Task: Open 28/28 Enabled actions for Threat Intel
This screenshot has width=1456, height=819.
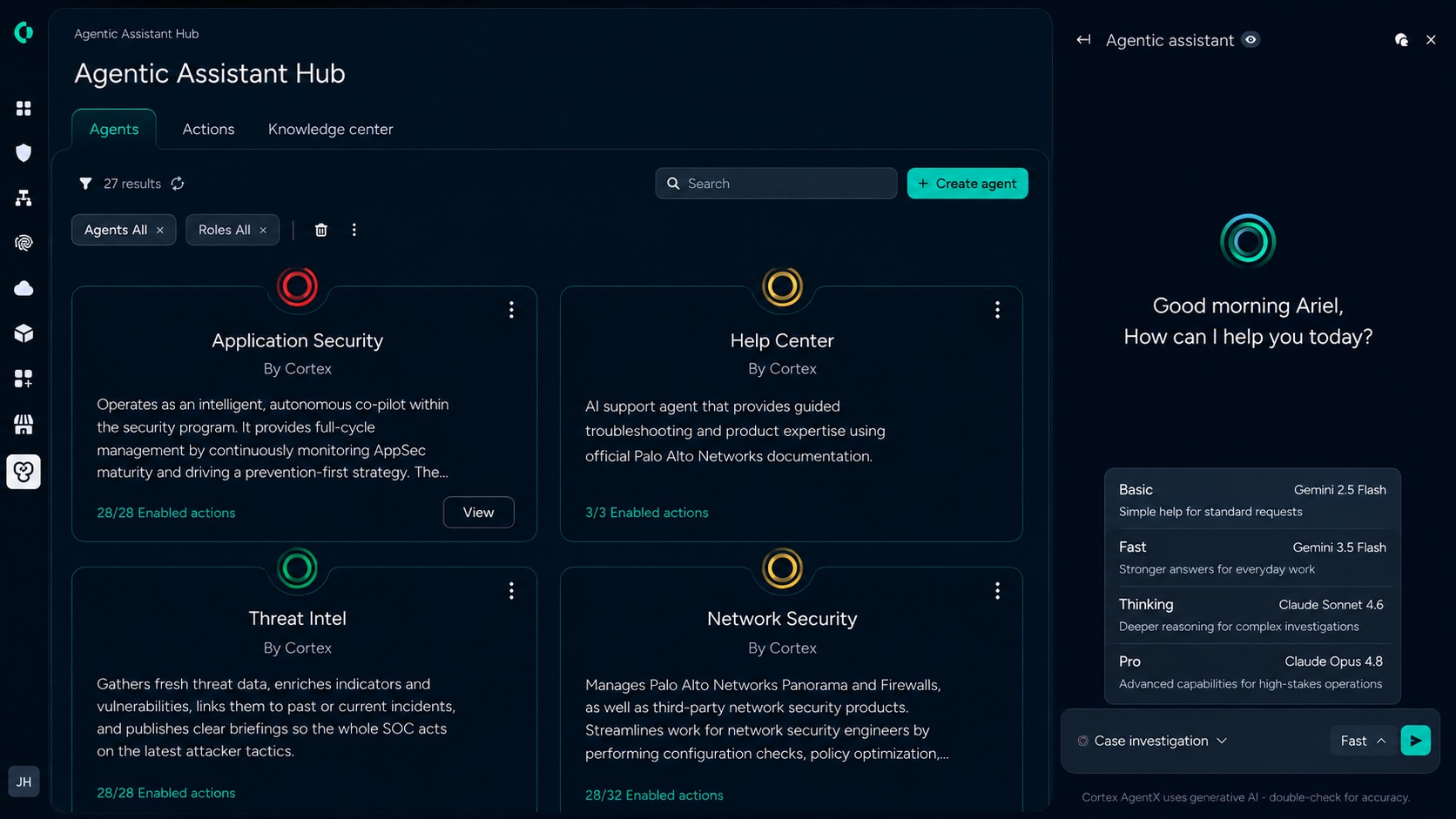Action: [166, 793]
